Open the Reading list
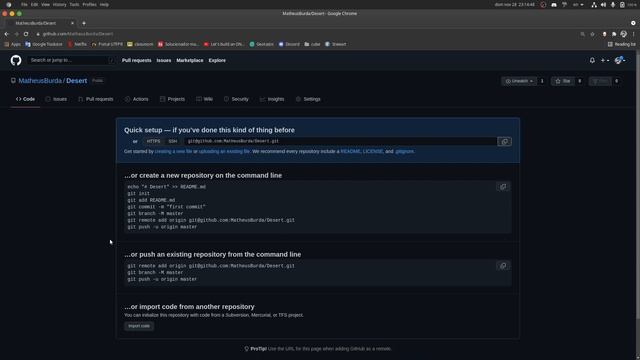 pos(622,44)
